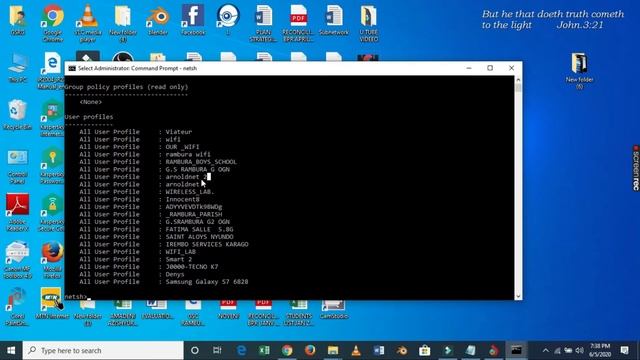Open the Blender desktop shortcut
Viewport: 640px width, 360px height.
158,20
